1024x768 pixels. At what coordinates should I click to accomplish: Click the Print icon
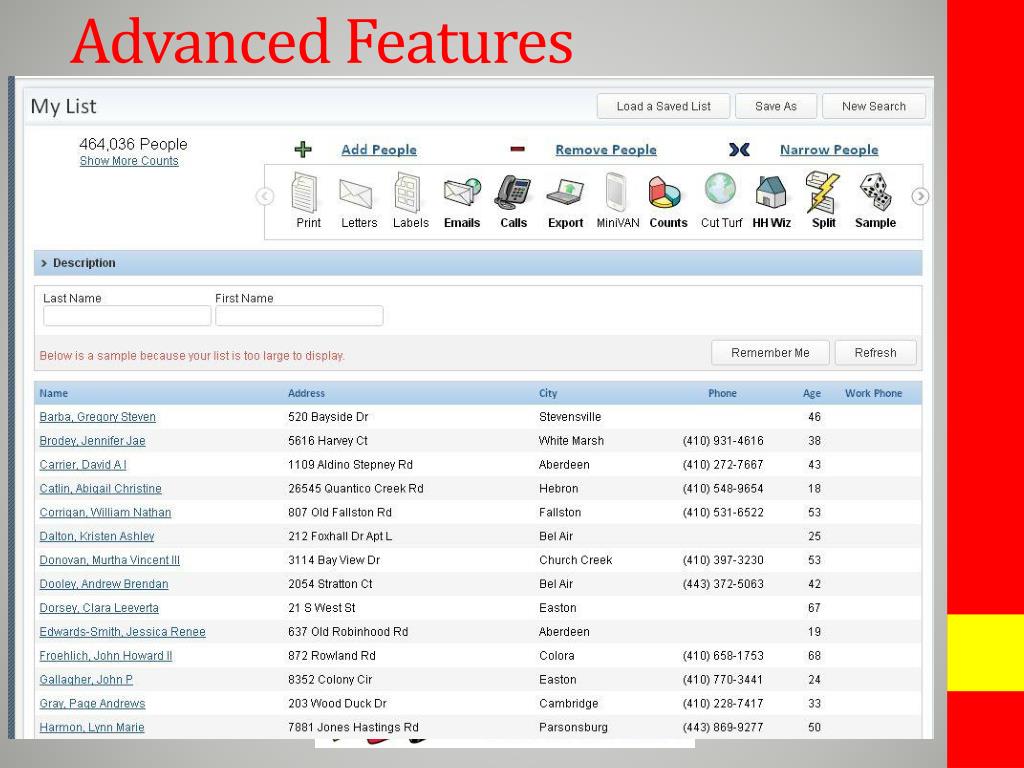(306, 192)
